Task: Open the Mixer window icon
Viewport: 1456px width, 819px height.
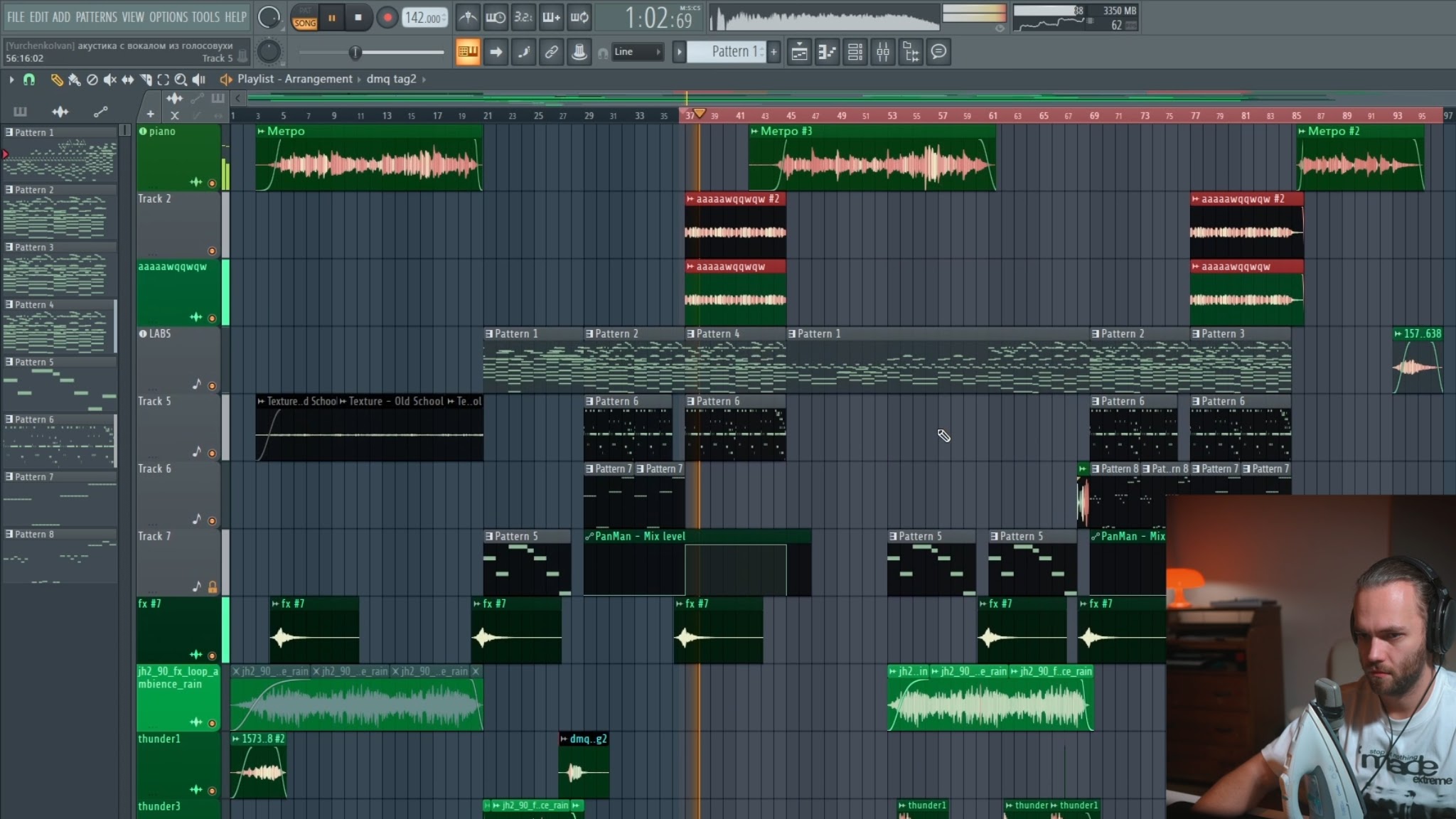Action: [x=883, y=52]
